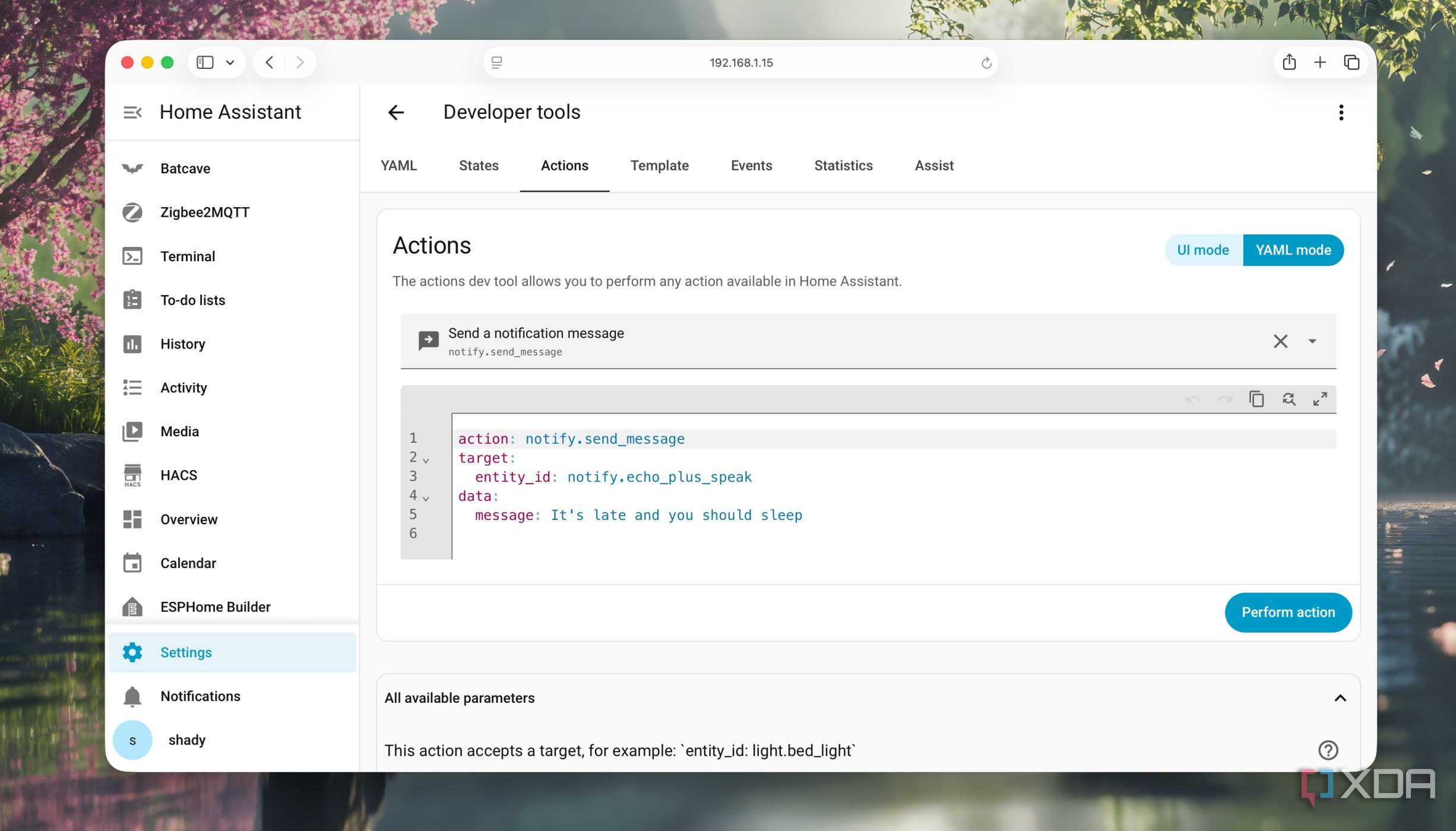This screenshot has width=1456, height=831.
Task: Collapse All available parameters section
Action: tap(1340, 698)
